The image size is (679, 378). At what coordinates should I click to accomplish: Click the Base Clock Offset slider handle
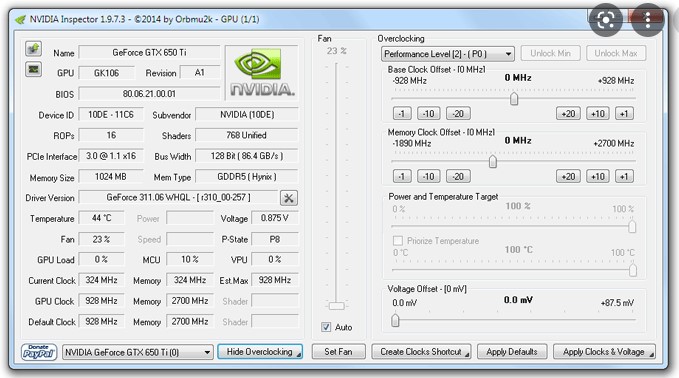(514, 99)
